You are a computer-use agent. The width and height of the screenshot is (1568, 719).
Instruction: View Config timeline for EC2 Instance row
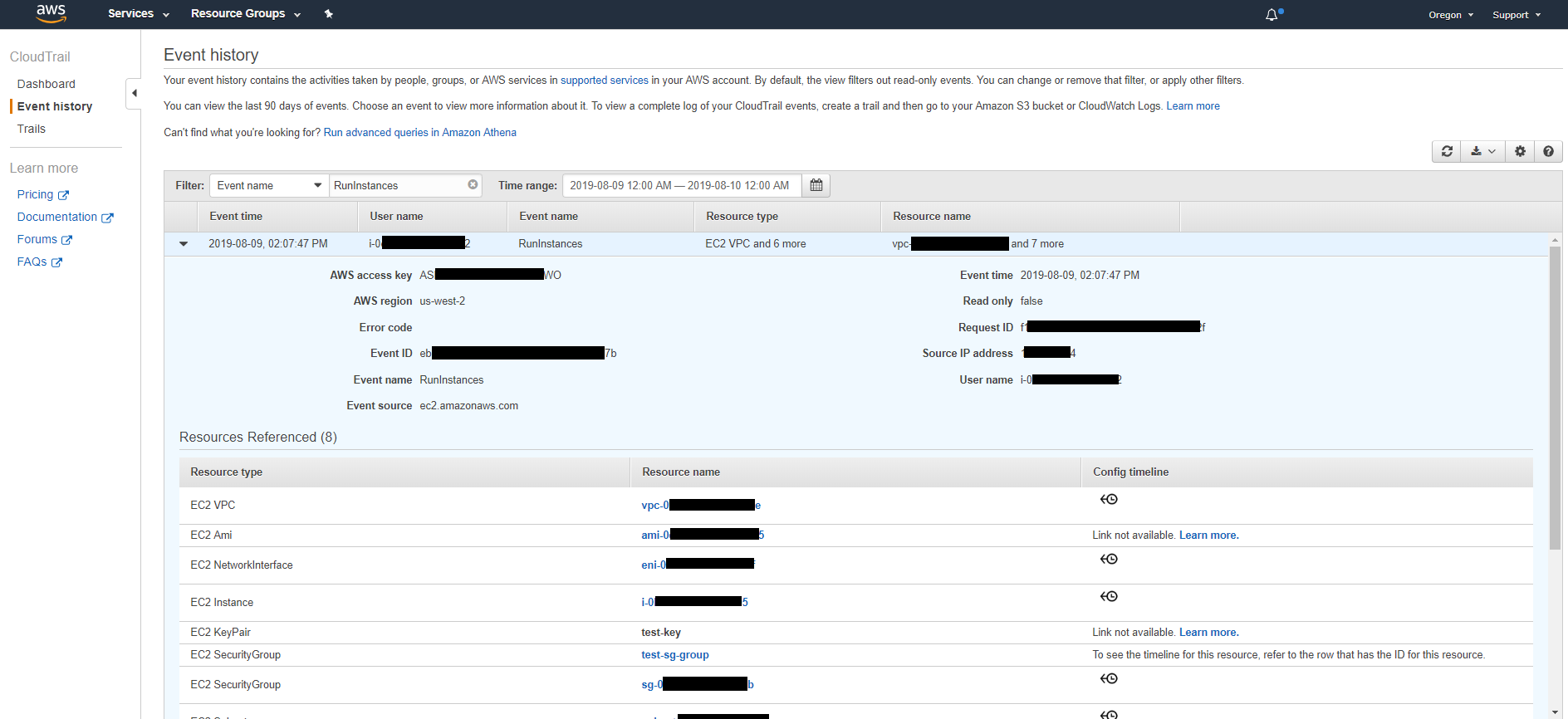1109,596
